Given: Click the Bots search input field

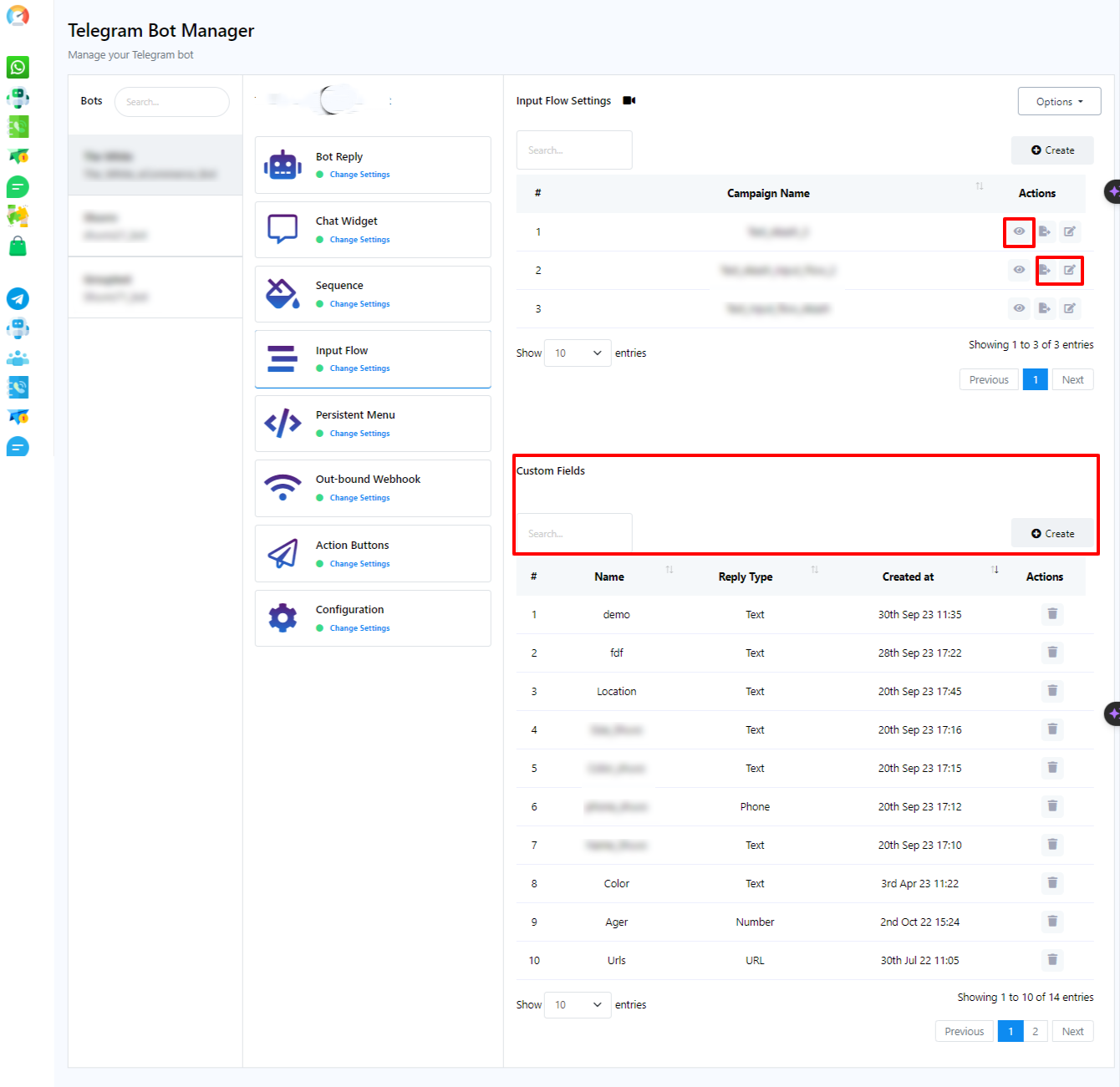Looking at the screenshot, I should click(x=171, y=102).
